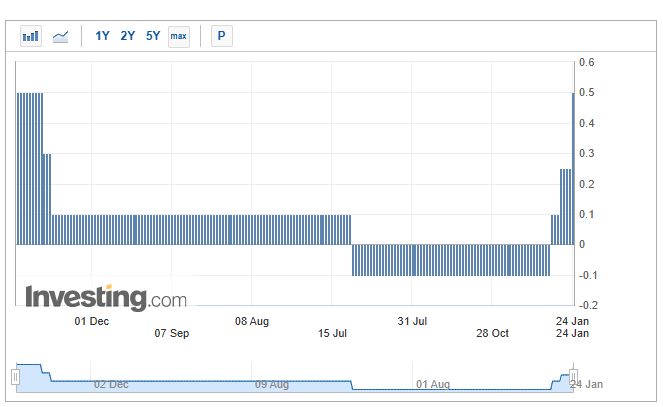Switch to the area chart type icon

click(61, 36)
